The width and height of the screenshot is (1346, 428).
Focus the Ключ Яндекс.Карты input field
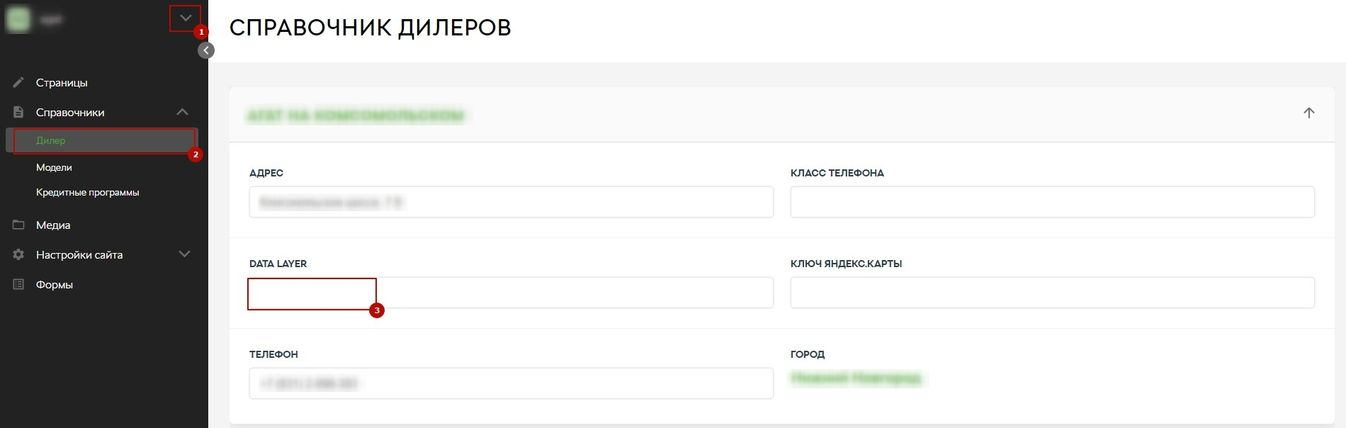coord(1052,293)
